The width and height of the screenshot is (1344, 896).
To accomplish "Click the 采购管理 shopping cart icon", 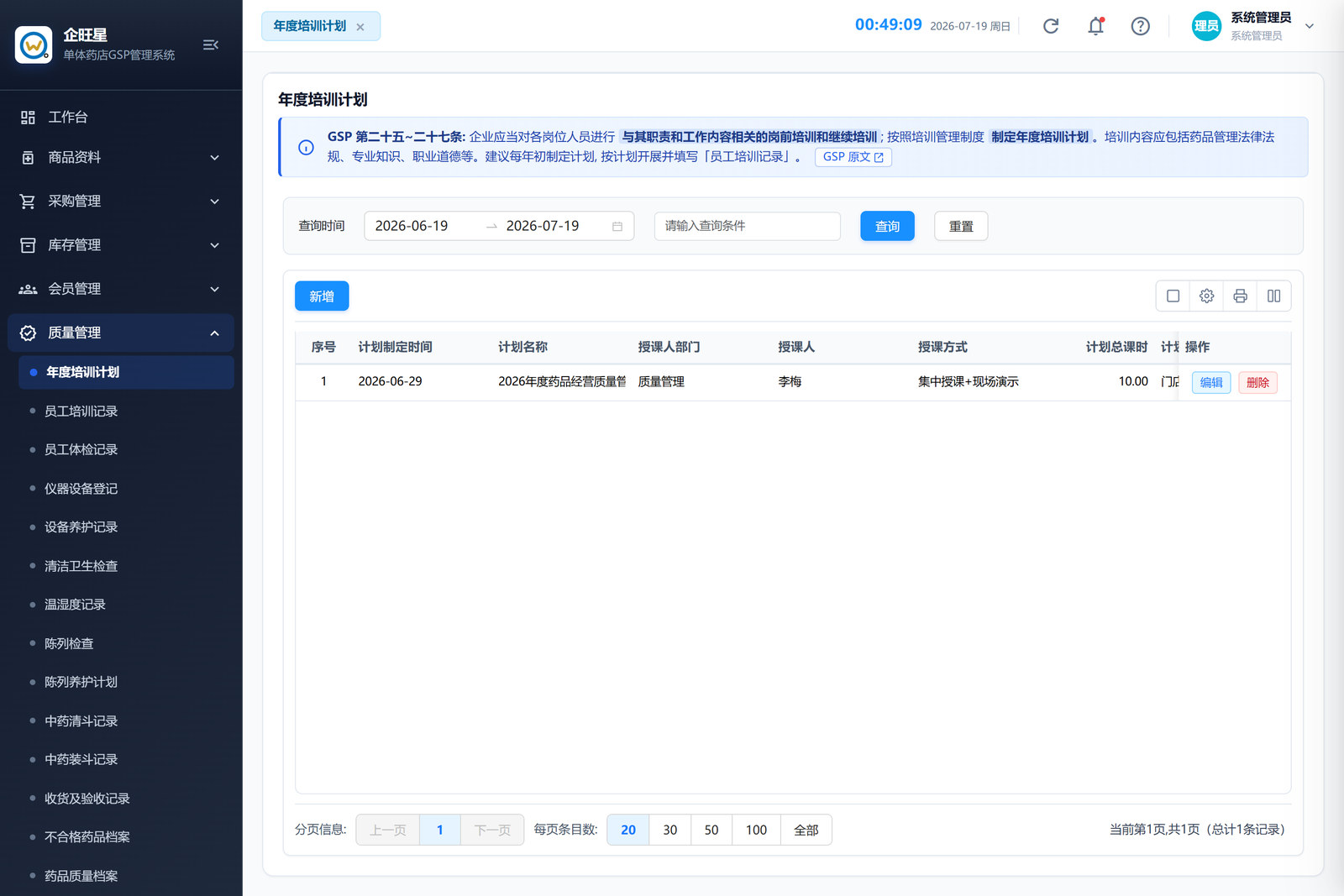I will tap(28, 202).
